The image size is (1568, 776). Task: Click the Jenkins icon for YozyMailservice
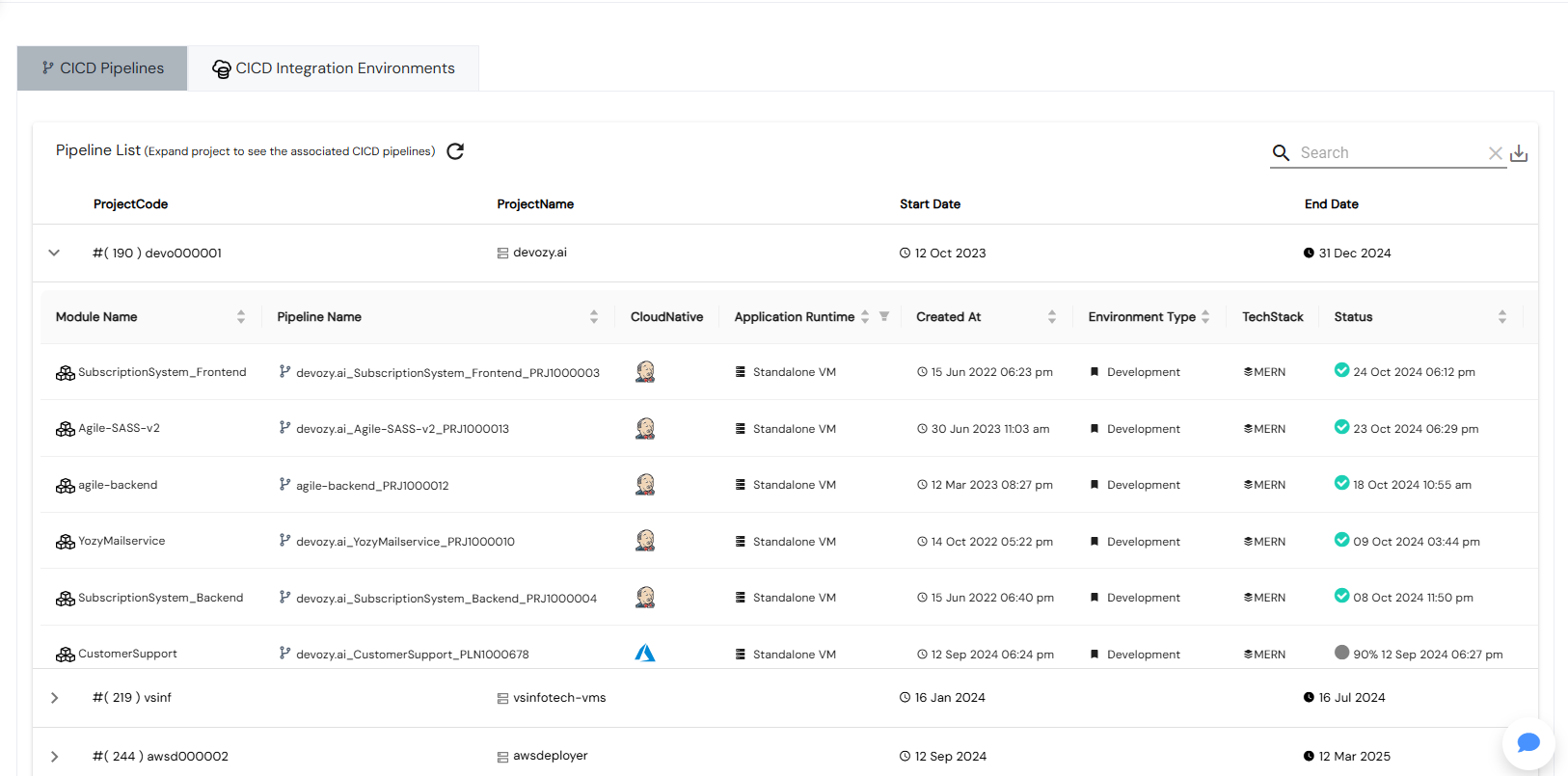645,541
